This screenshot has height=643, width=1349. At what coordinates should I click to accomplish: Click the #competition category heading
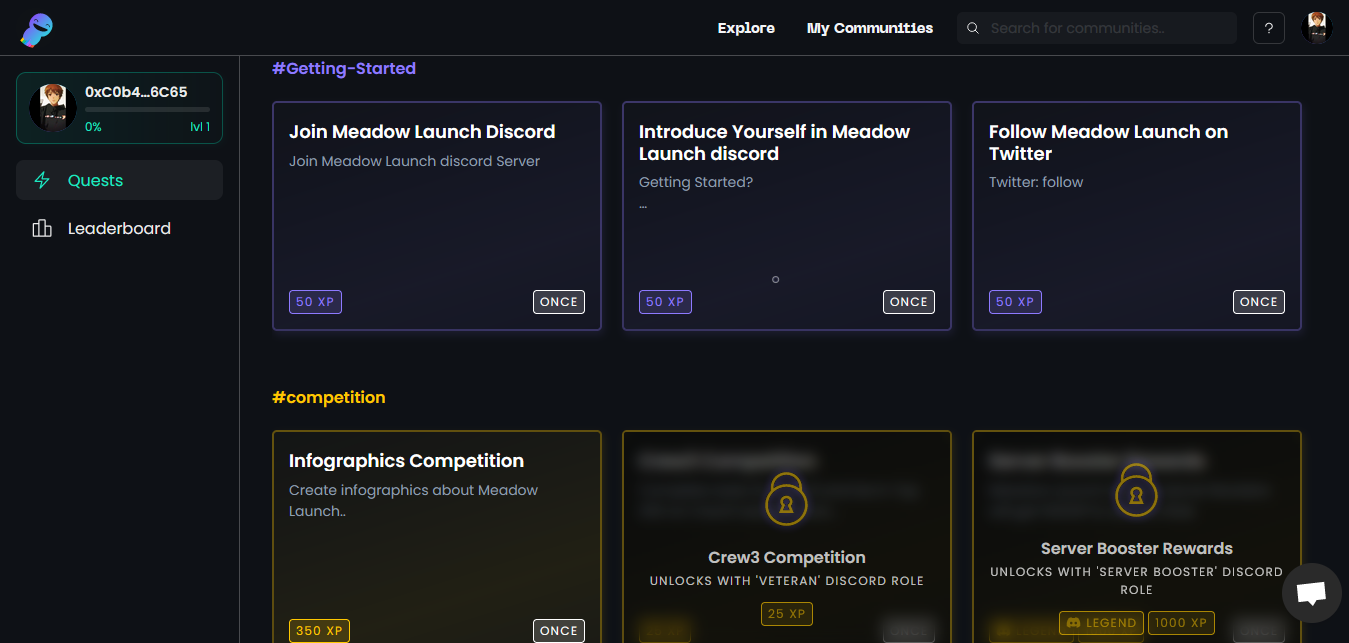(x=328, y=397)
